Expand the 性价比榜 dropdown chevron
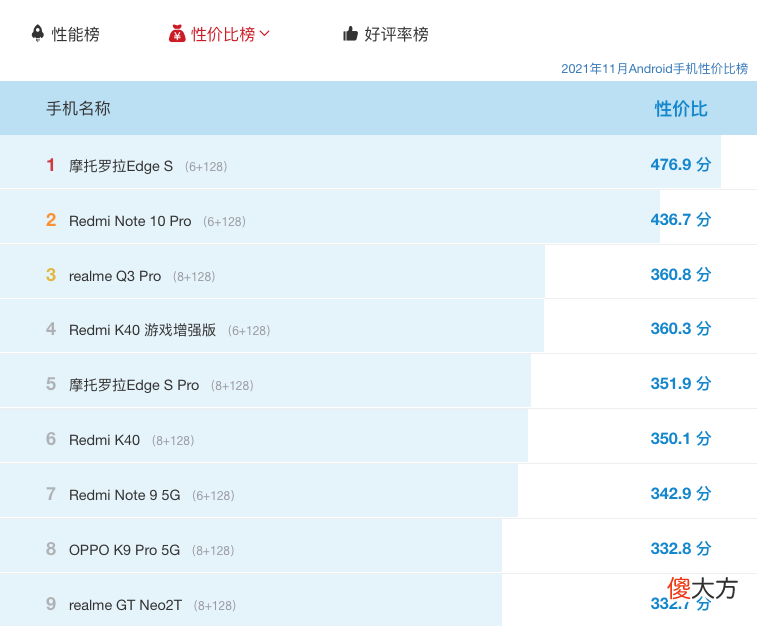 [x=265, y=33]
